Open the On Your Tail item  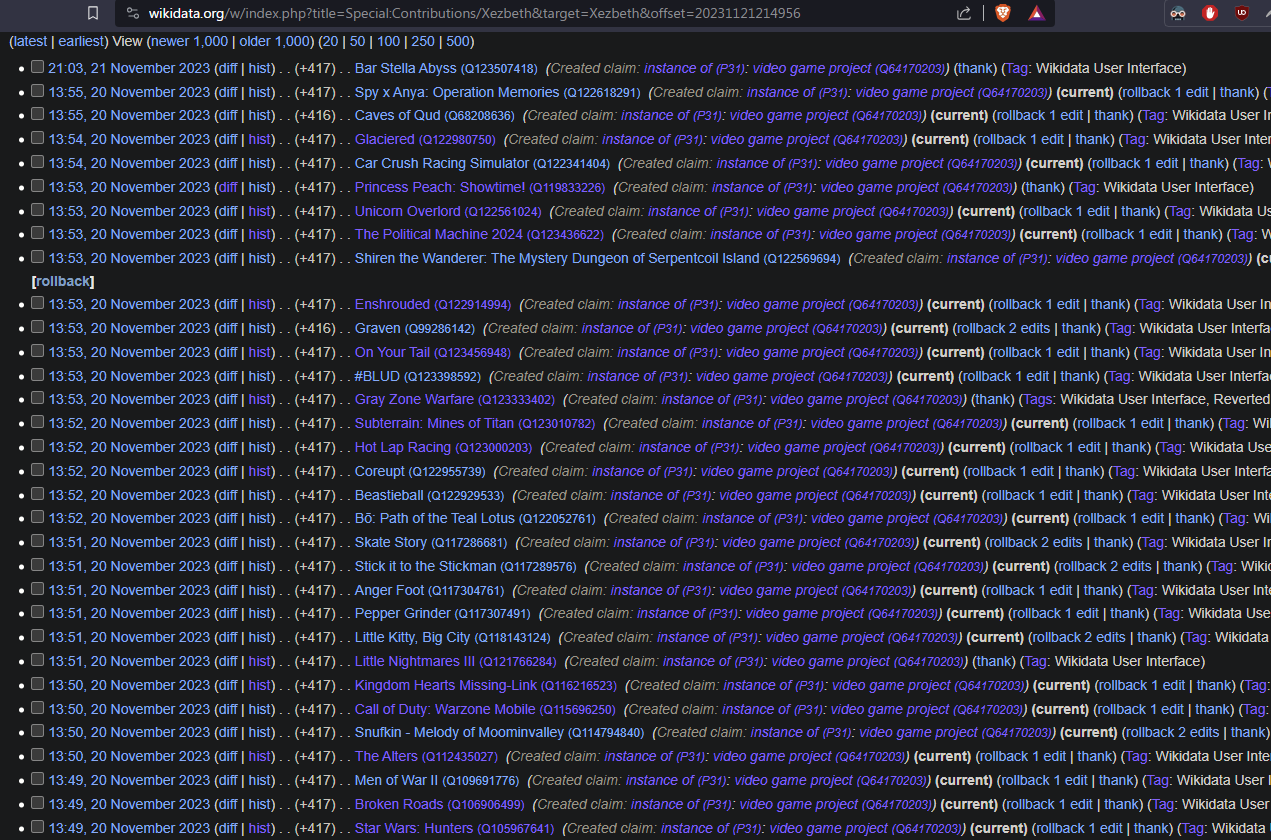[x=432, y=352]
